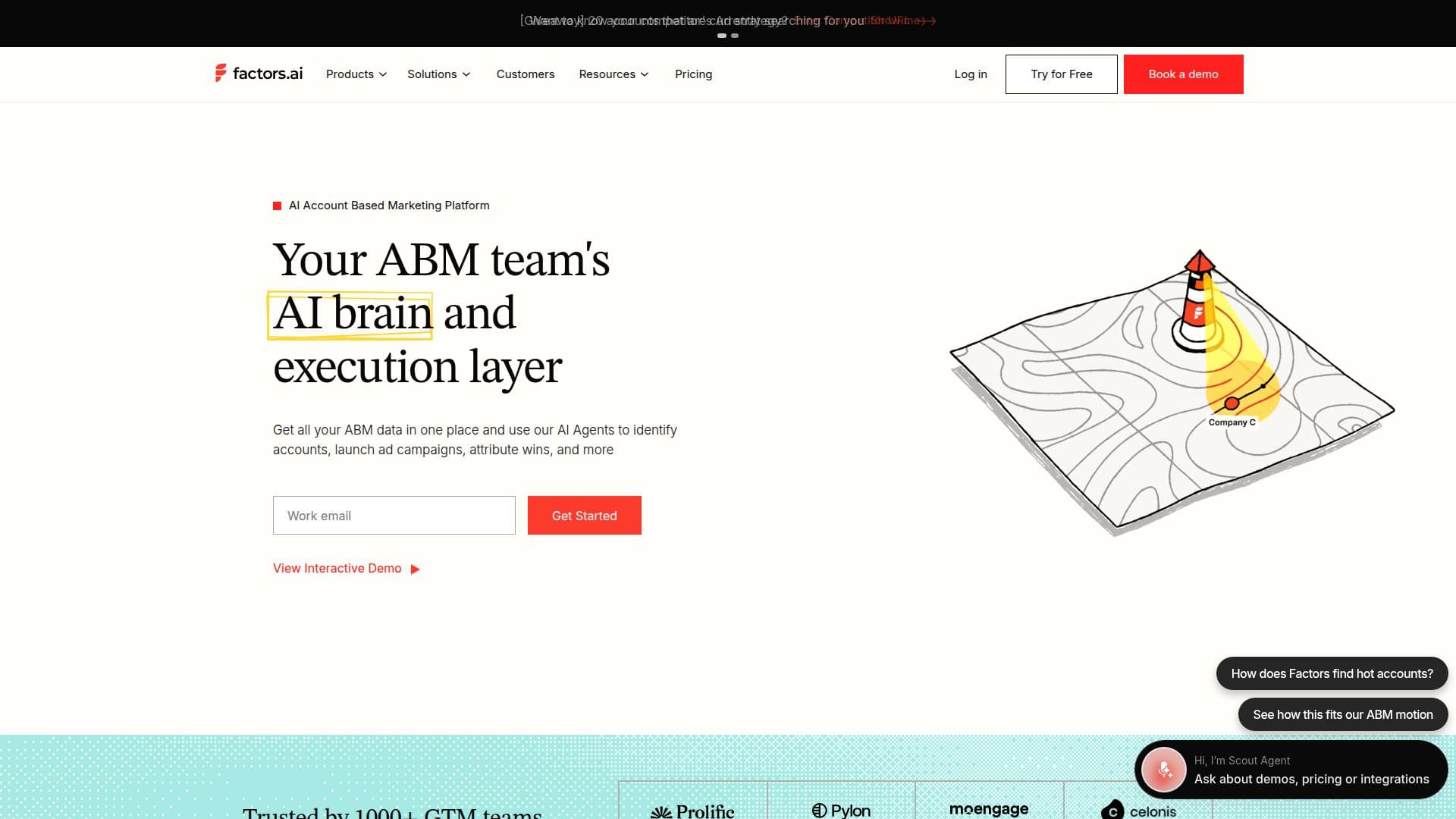Open the View Interactive Demo link
1456x819 pixels.
(x=347, y=569)
